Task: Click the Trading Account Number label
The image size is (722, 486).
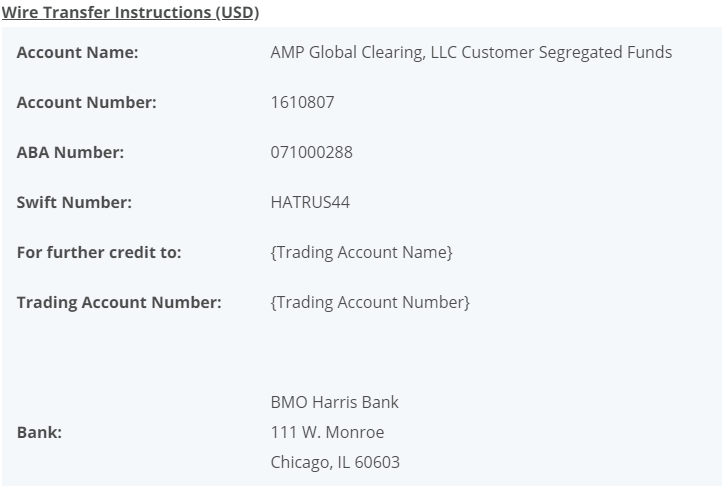Action: pyautogui.click(x=119, y=302)
